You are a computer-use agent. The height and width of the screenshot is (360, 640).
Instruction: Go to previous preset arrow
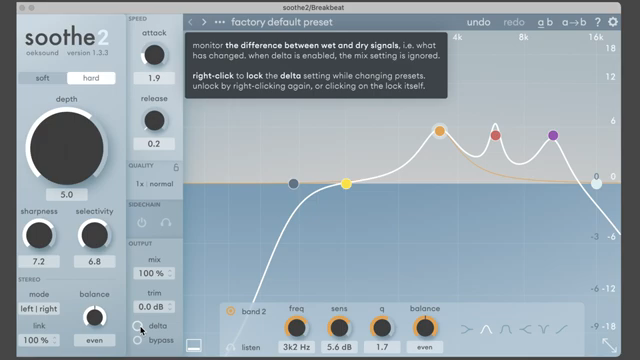coord(190,22)
